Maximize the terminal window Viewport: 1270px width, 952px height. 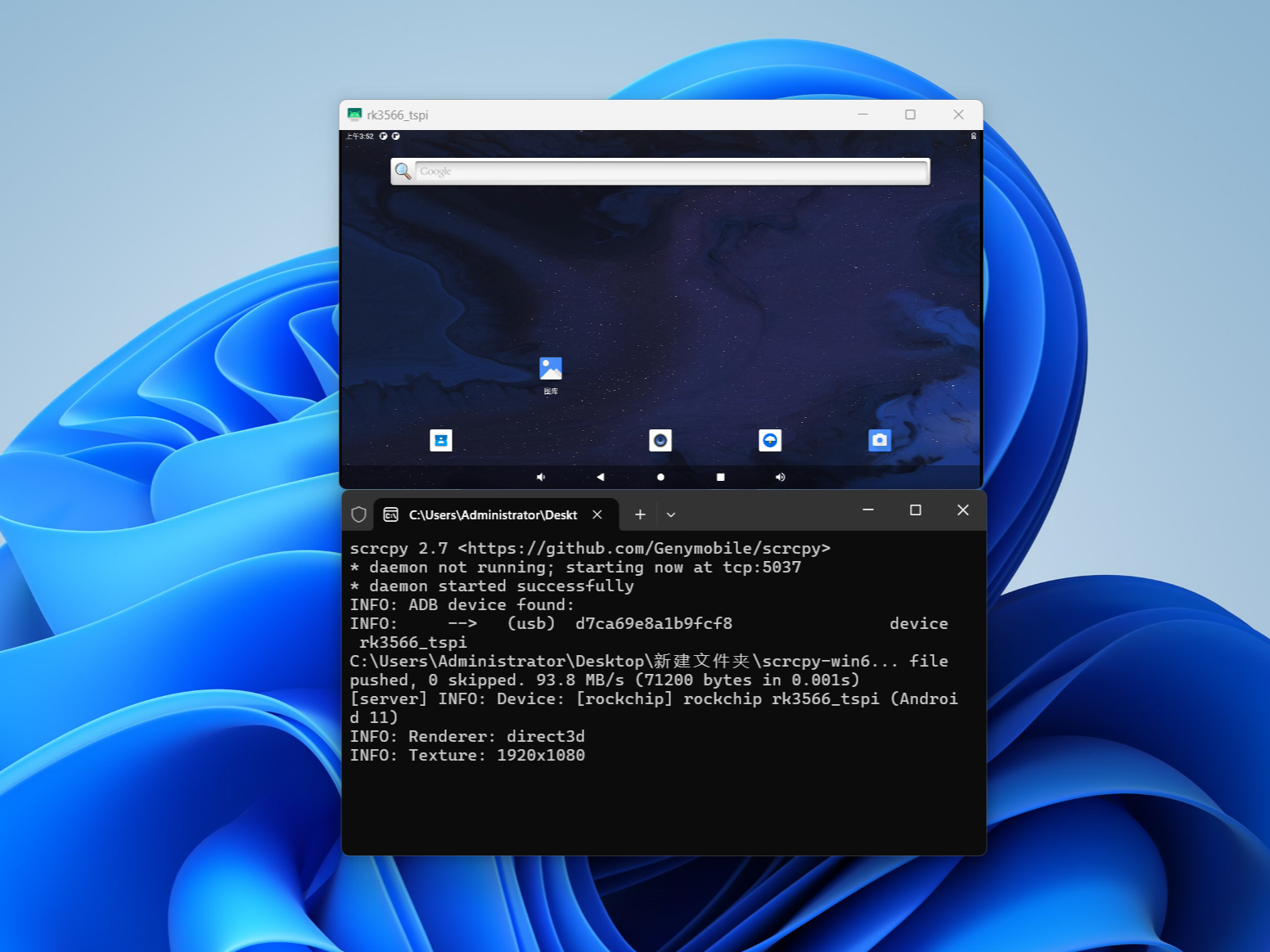click(916, 510)
